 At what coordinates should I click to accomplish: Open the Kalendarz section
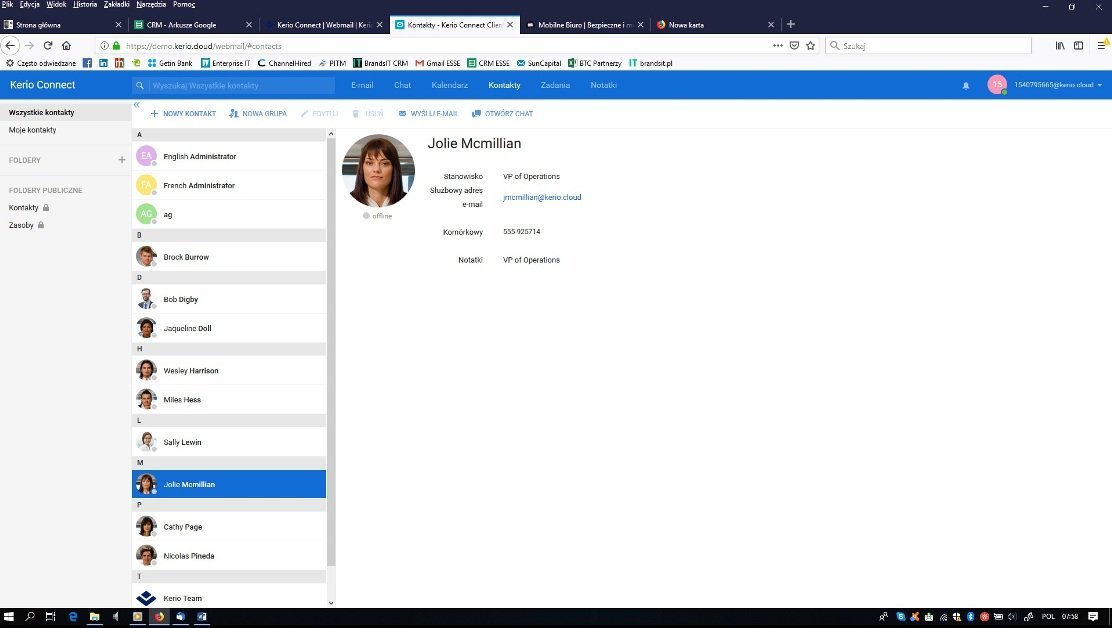[449, 85]
